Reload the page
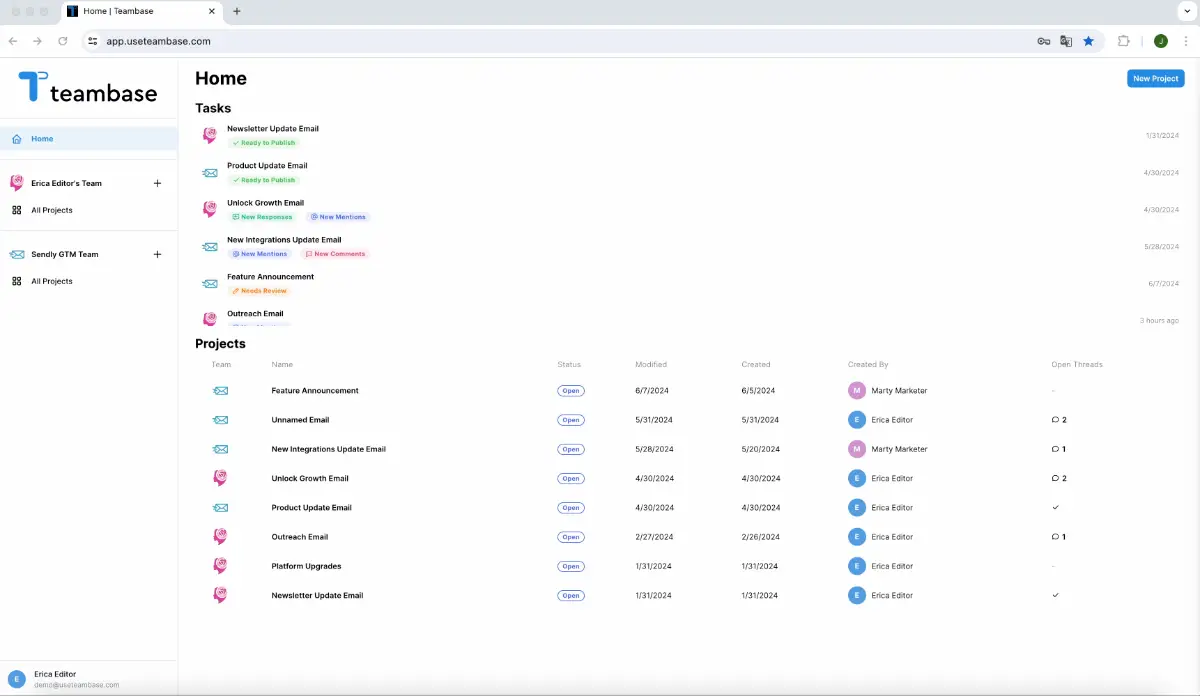The width and height of the screenshot is (1200, 696). [x=63, y=41]
